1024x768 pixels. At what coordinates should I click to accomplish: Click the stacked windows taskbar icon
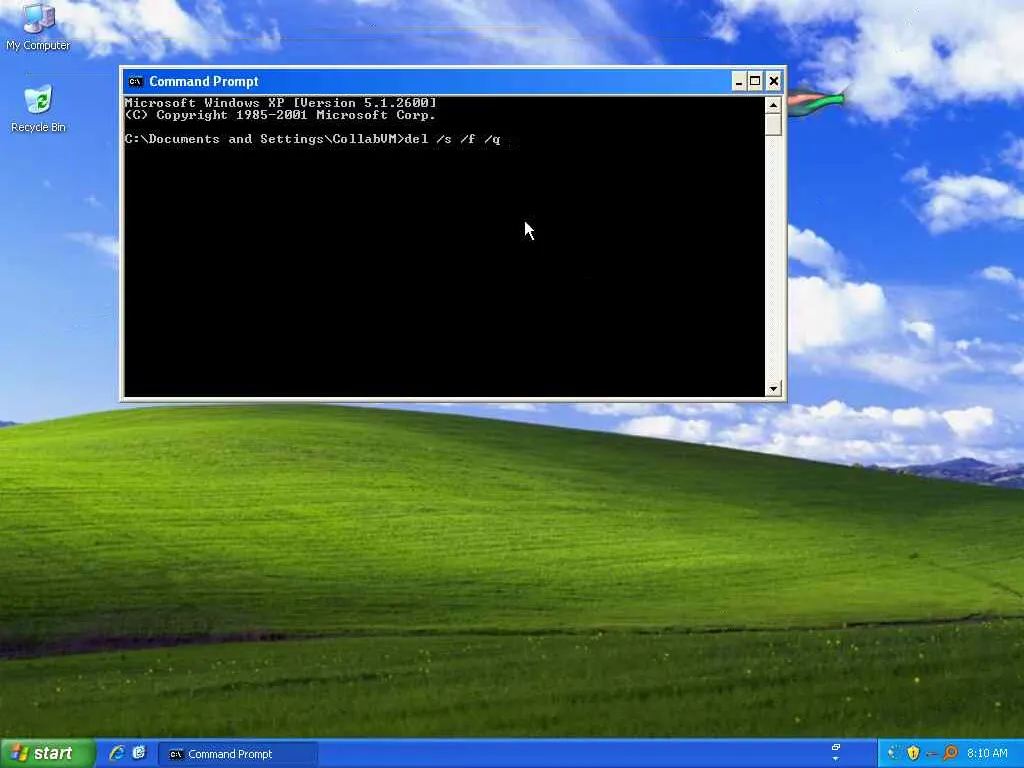(835, 746)
